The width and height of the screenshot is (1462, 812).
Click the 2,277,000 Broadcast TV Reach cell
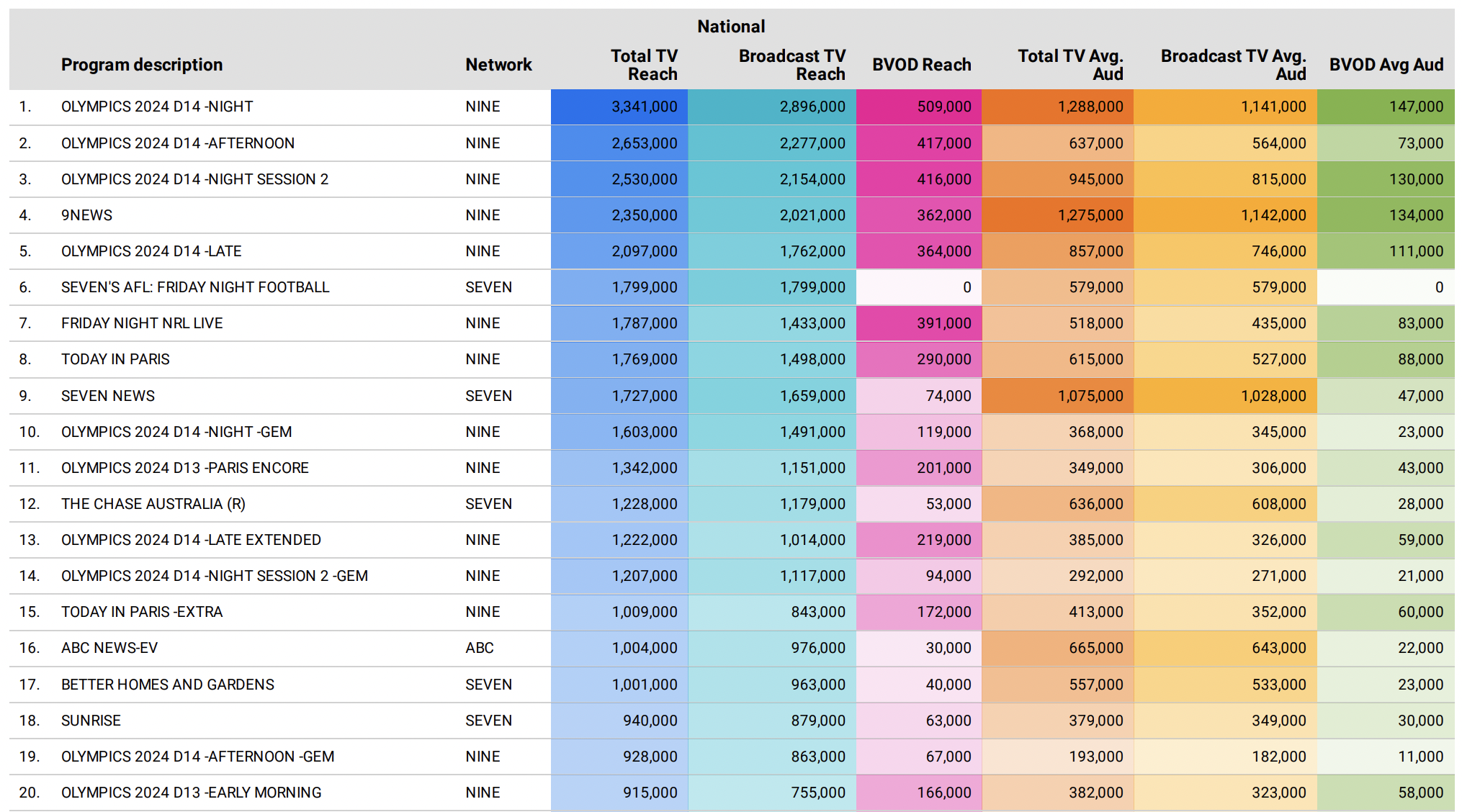coord(772,143)
